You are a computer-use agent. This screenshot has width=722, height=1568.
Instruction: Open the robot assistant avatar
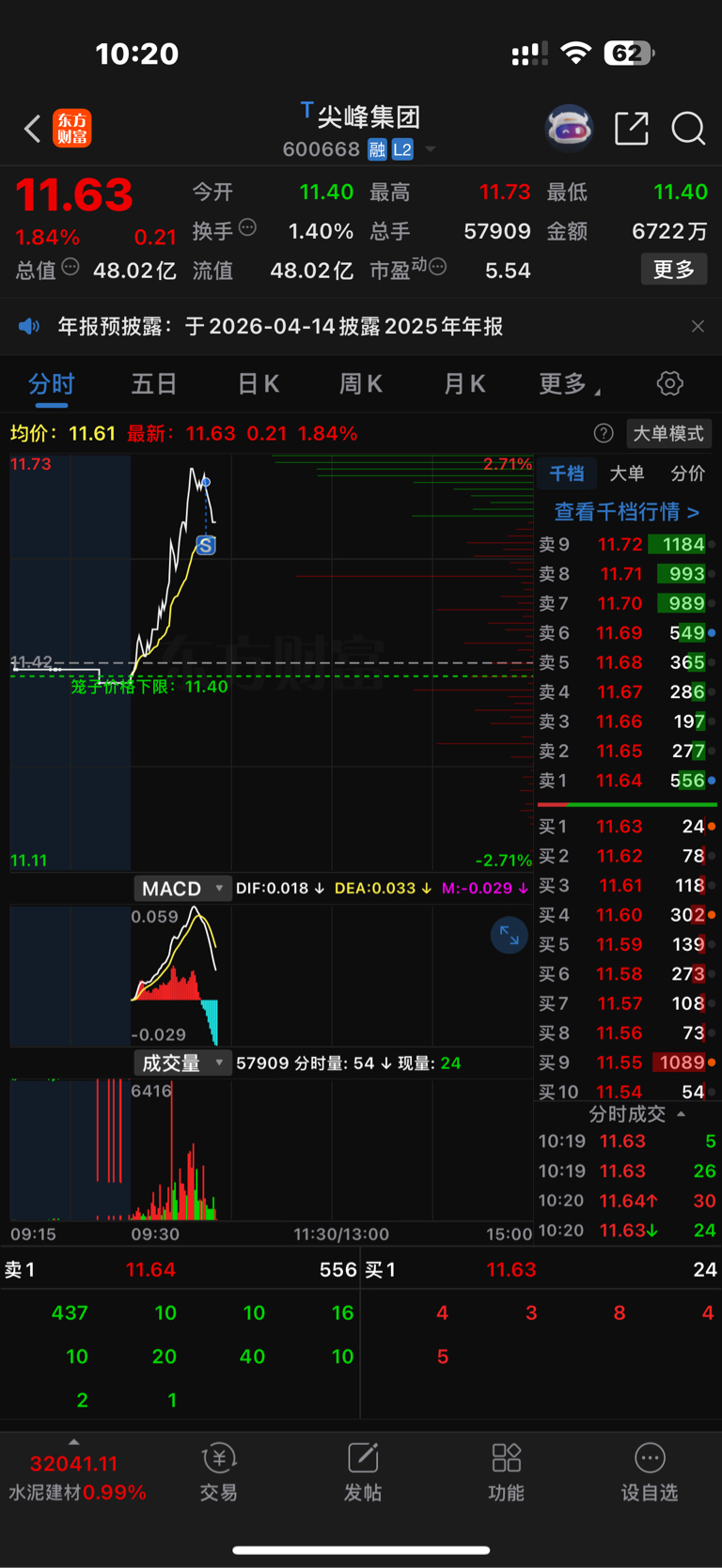[x=570, y=129]
